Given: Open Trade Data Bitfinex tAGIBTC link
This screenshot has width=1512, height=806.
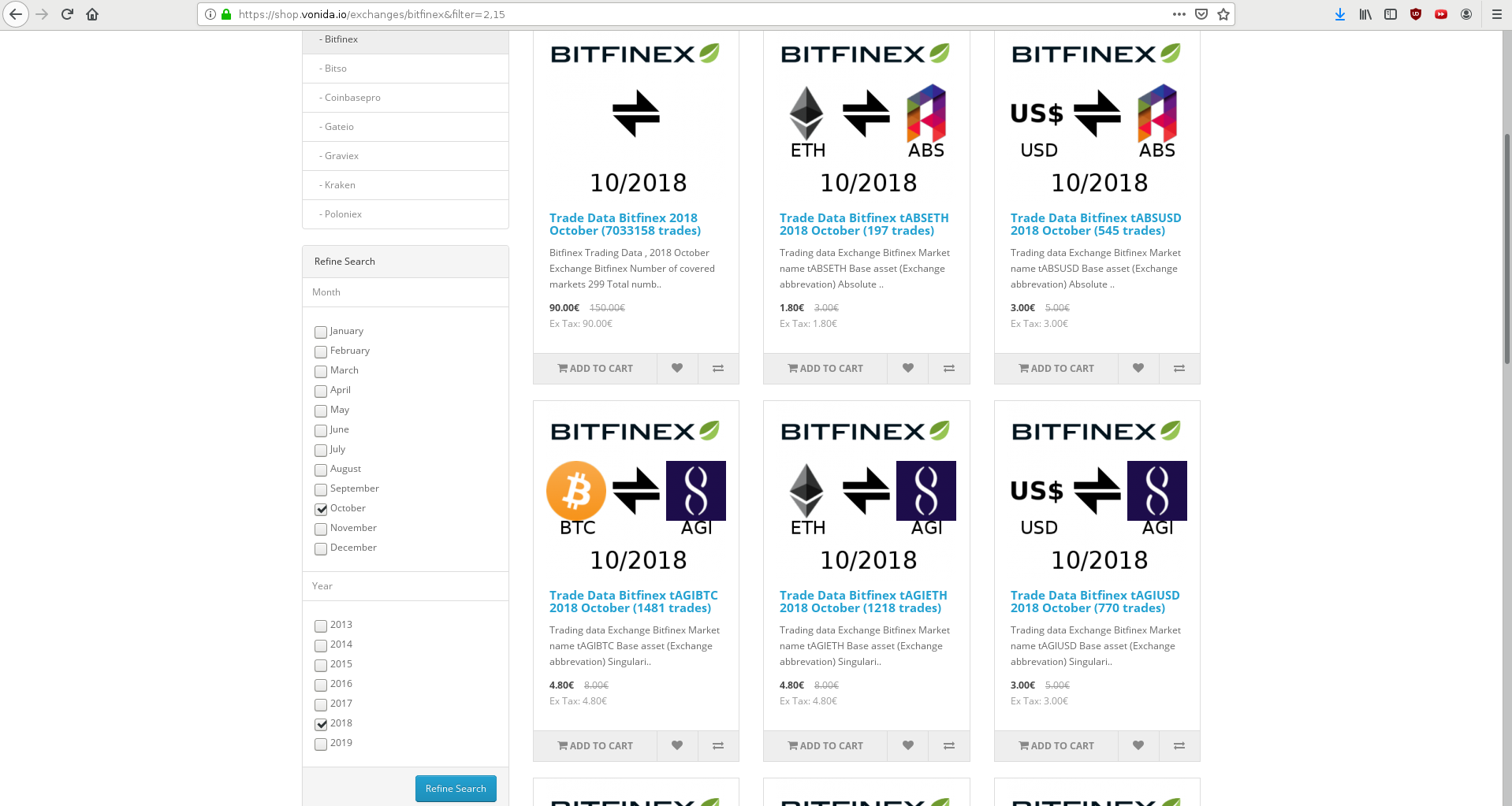Looking at the screenshot, I should 634,602.
